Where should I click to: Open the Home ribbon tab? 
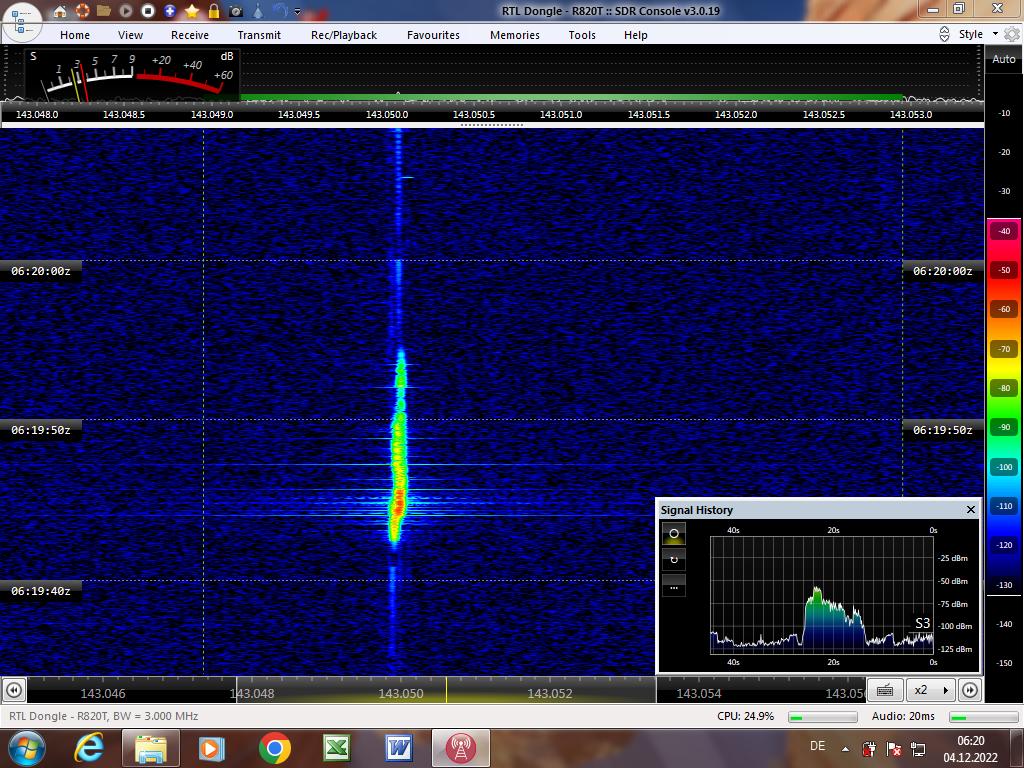tap(75, 35)
